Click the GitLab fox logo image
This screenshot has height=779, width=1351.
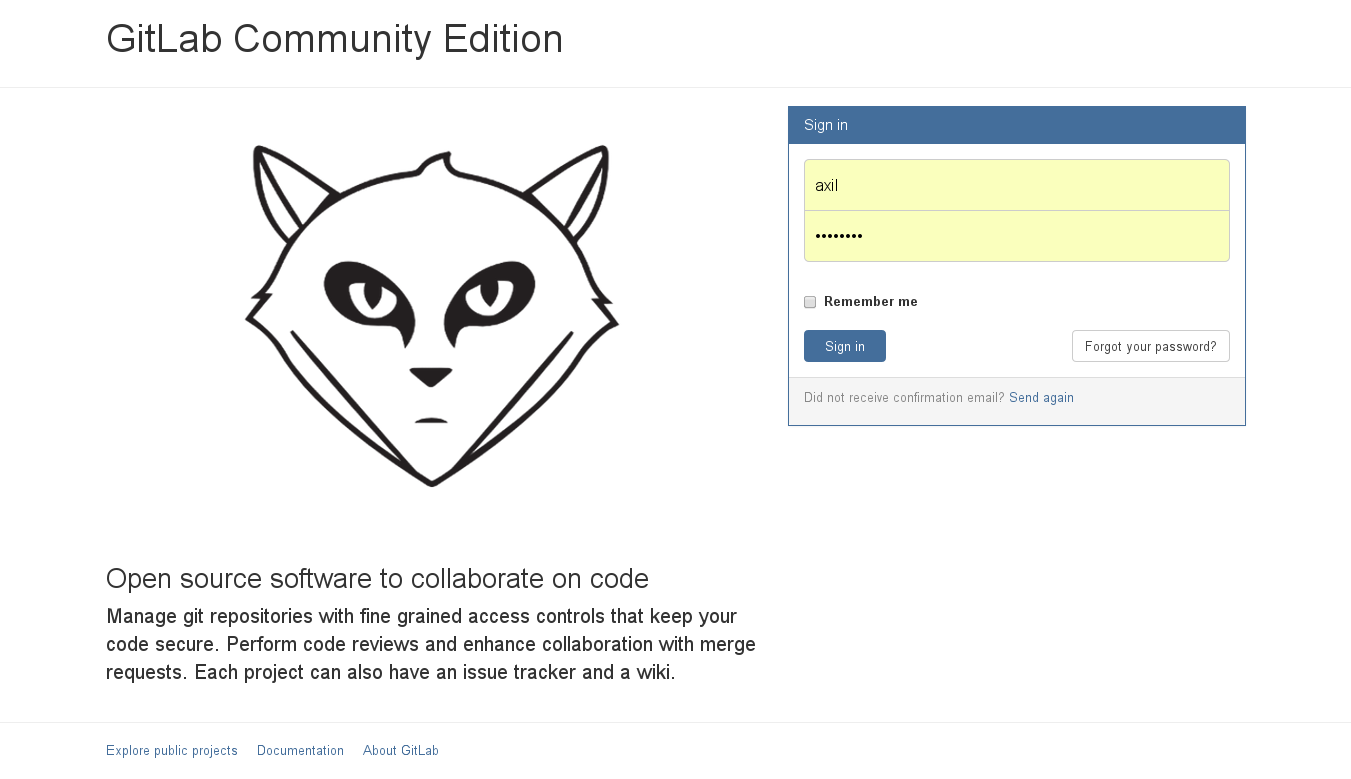(431, 316)
